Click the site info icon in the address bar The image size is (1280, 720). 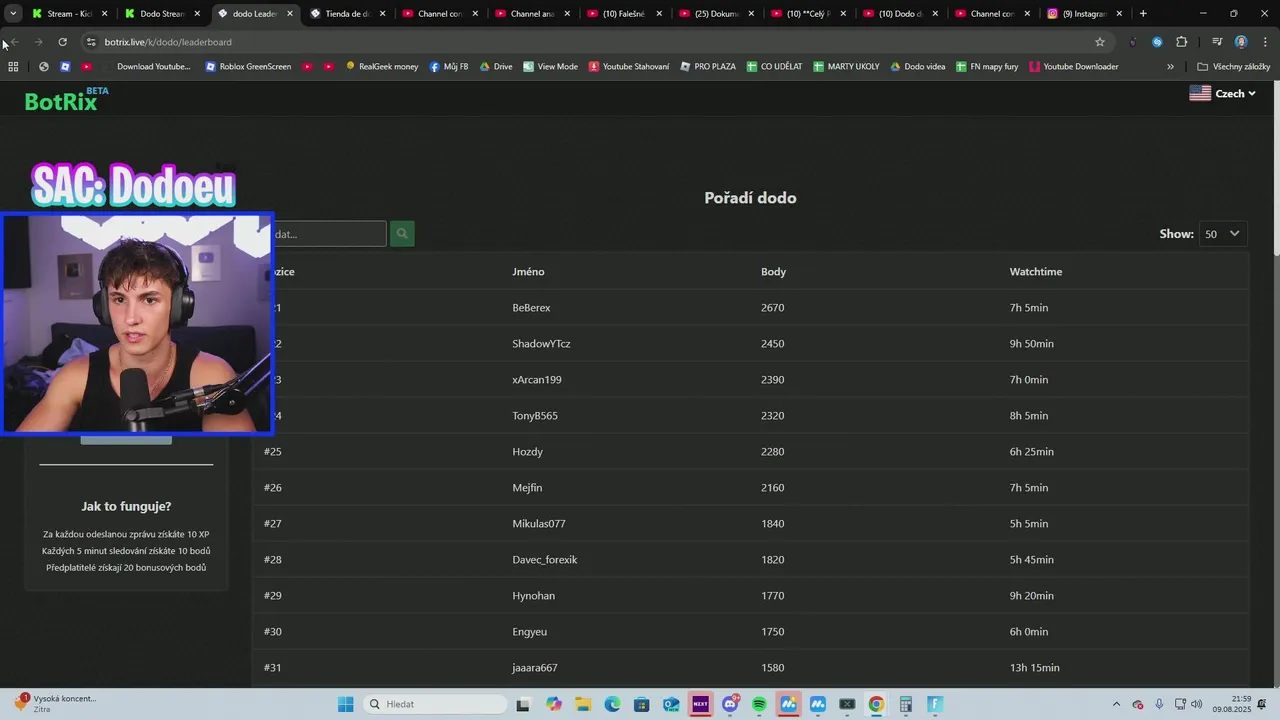coord(91,42)
